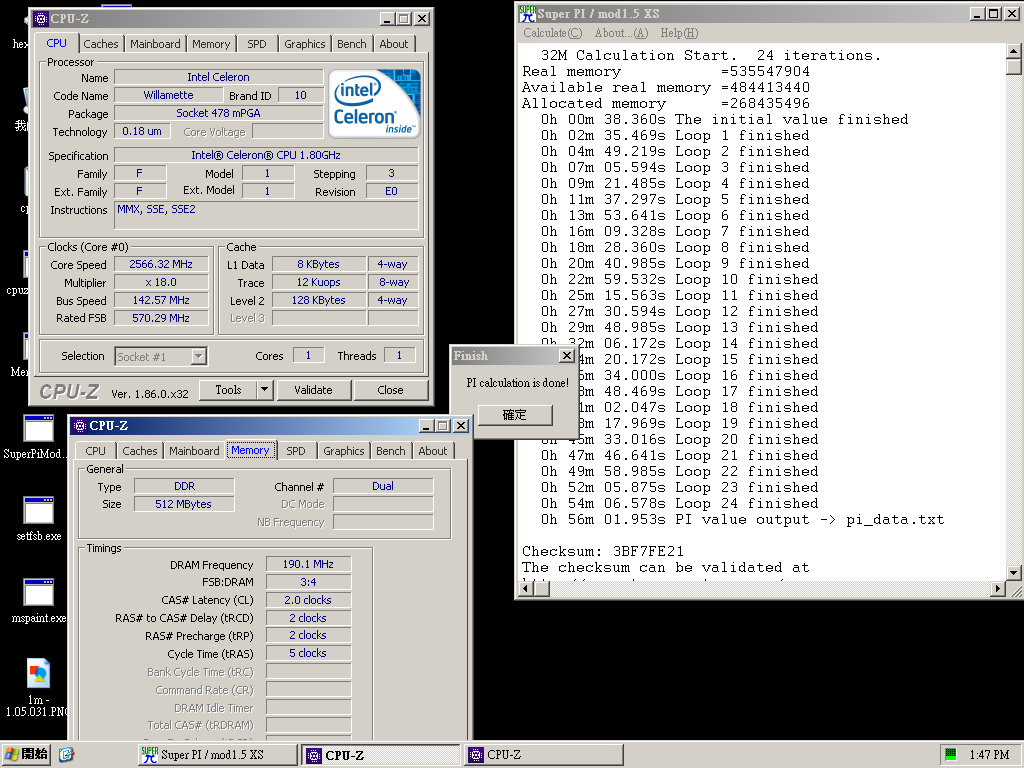Click the Core Speed 2566.32 MHz value
Image resolution: width=1024 pixels, height=768 pixels.
[x=161, y=264]
